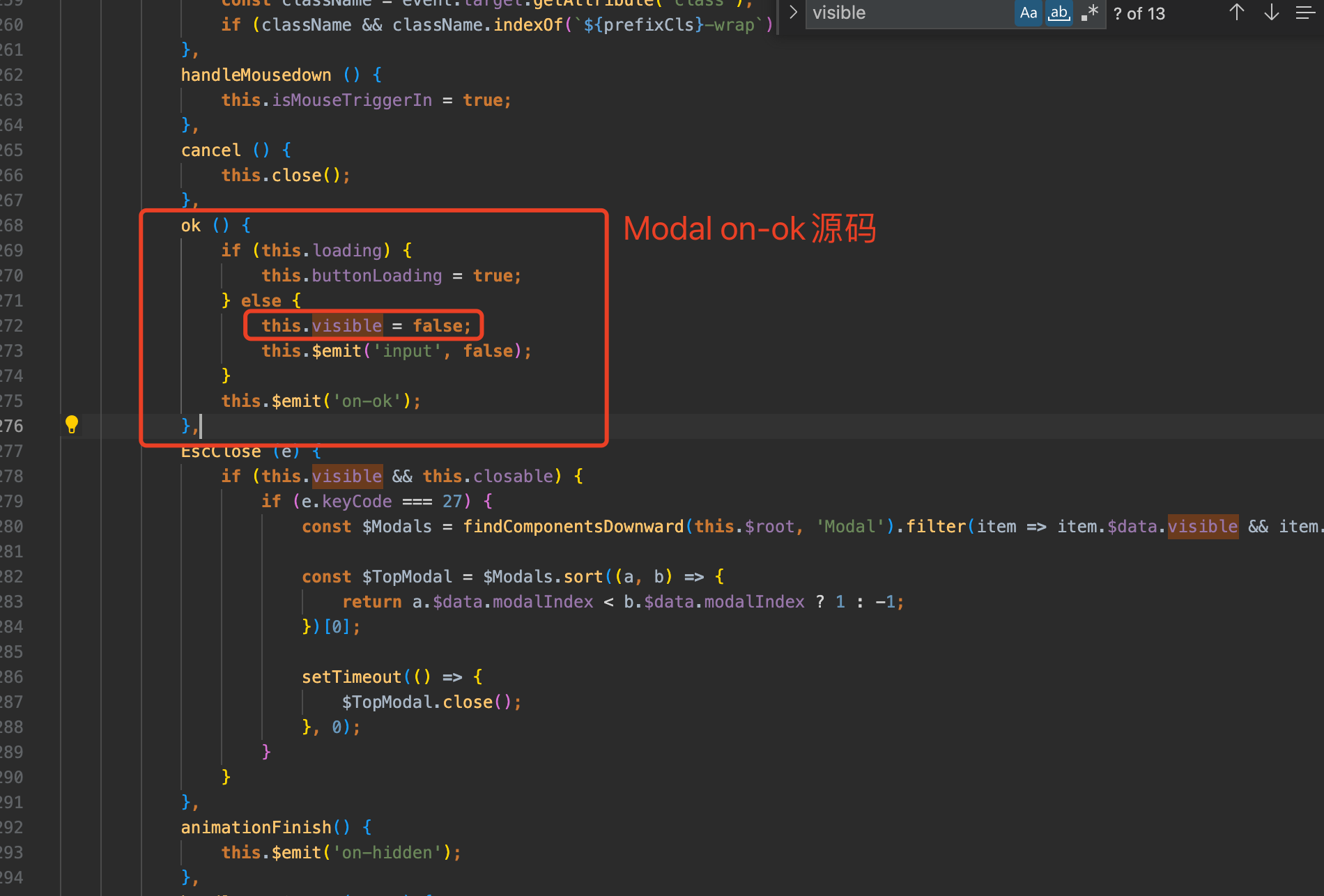
Task: Enable the regular expression search toggle
Action: (x=1089, y=13)
